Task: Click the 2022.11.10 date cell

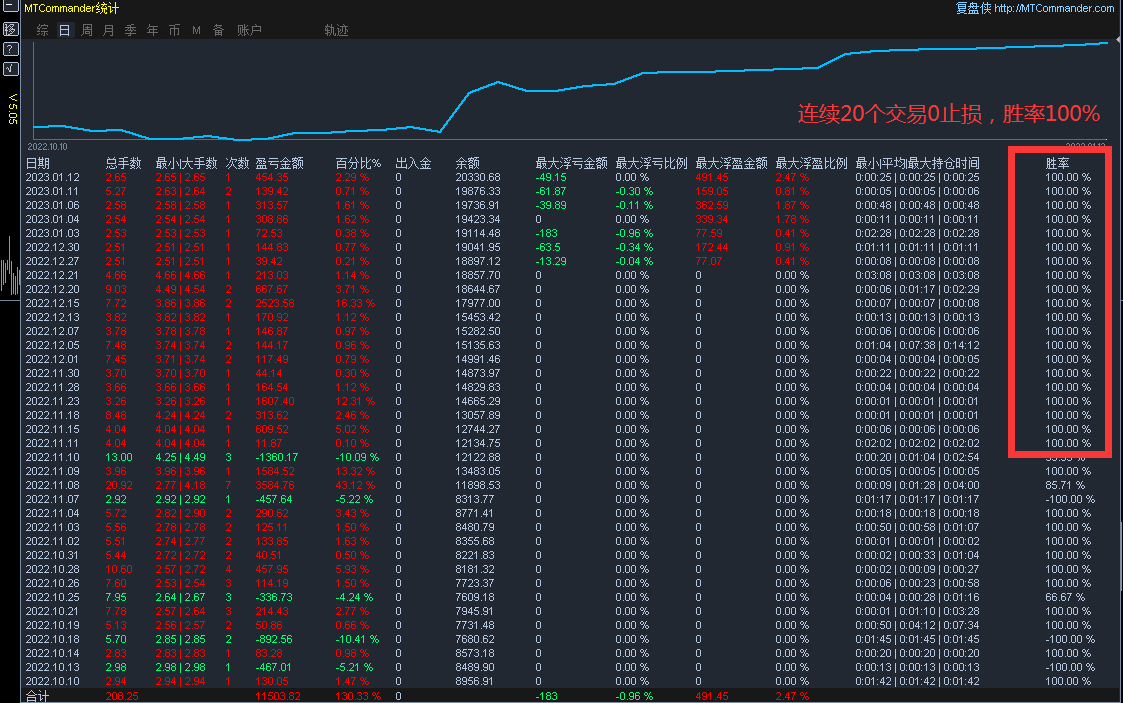Action: pyautogui.click(x=53, y=457)
